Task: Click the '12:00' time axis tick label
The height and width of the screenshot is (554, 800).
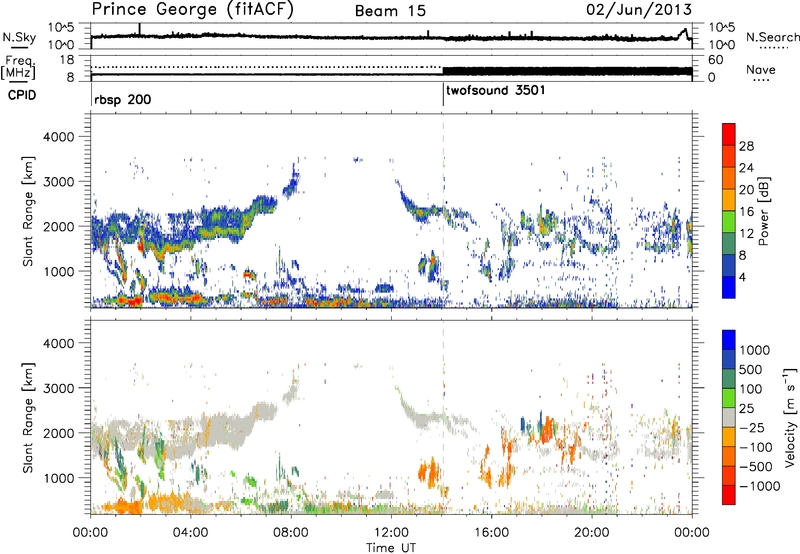Action: 391,532
